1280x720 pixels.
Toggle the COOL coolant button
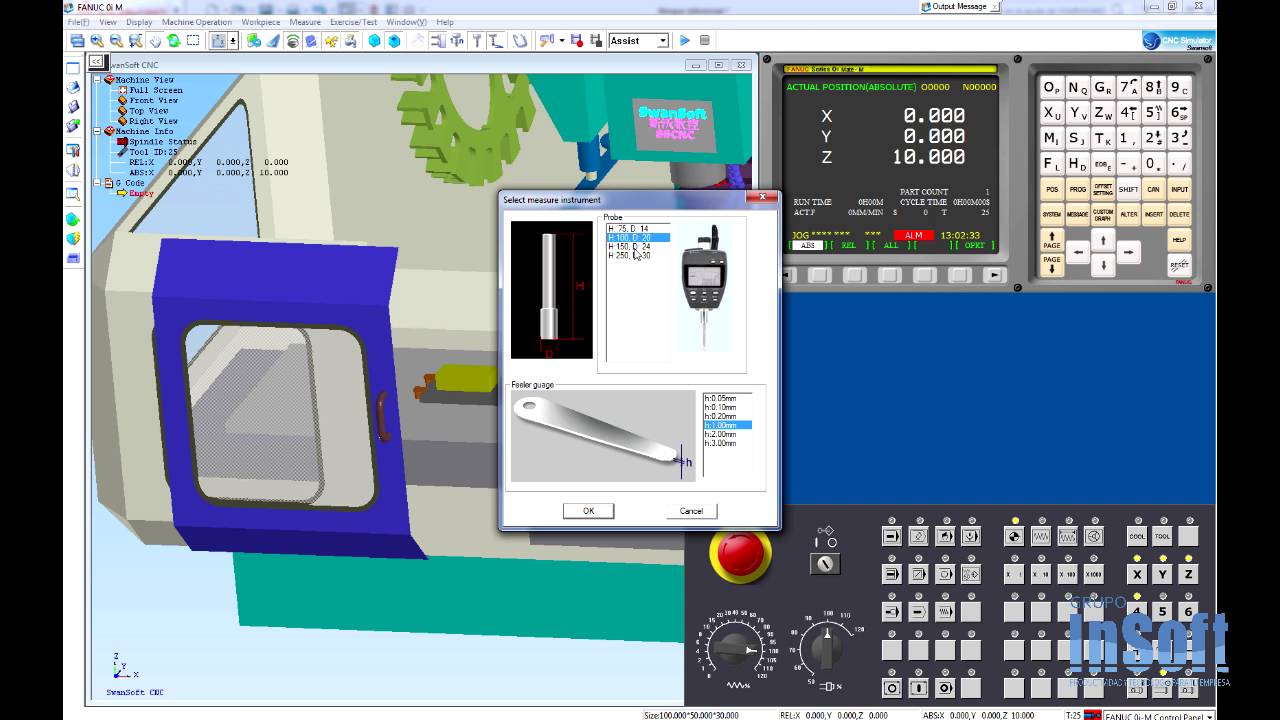click(x=1137, y=537)
